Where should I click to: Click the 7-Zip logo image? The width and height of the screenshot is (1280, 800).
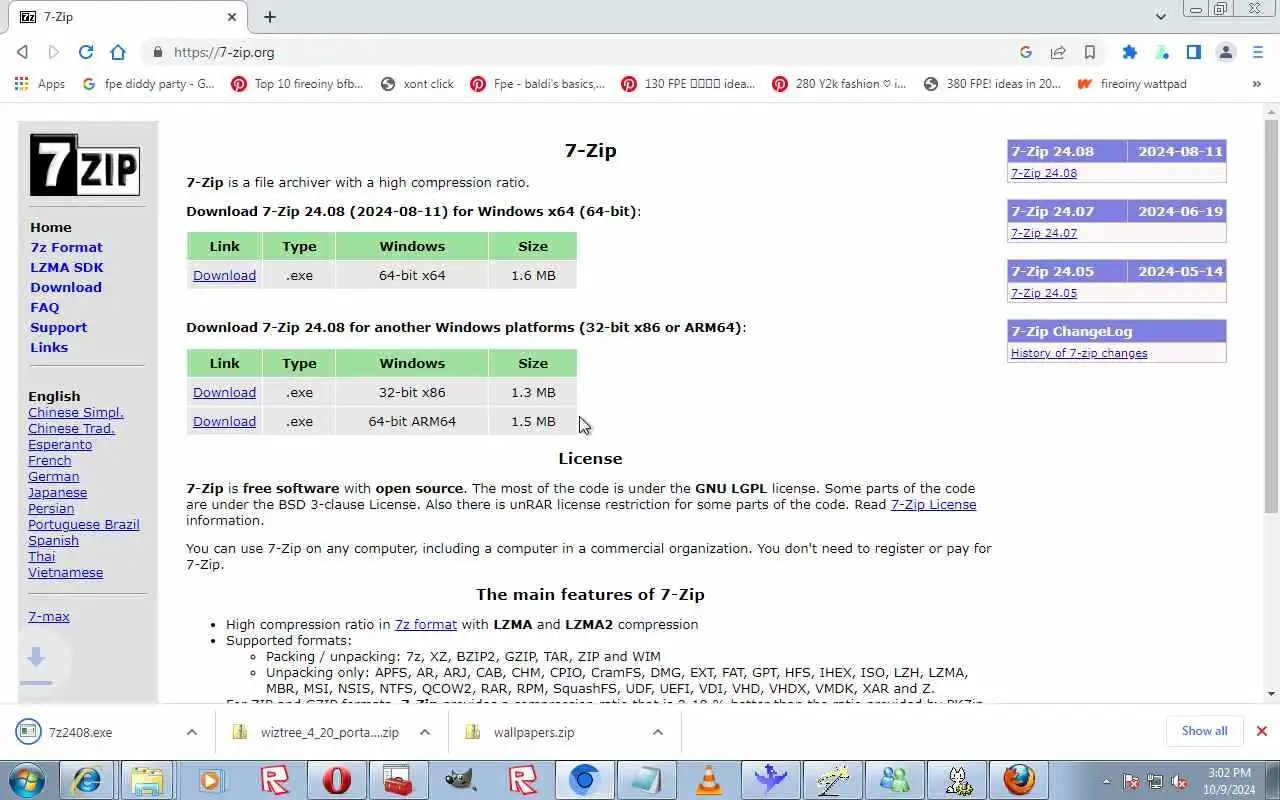click(x=85, y=165)
